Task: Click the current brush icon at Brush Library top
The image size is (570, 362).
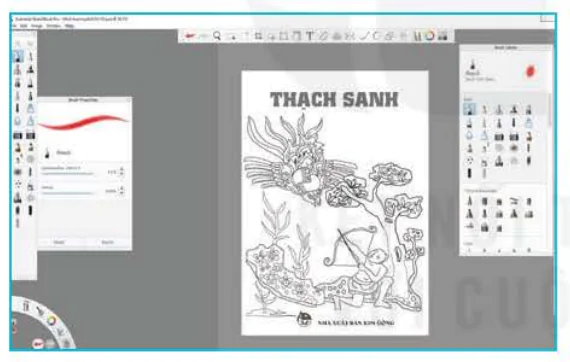Action: [x=472, y=65]
